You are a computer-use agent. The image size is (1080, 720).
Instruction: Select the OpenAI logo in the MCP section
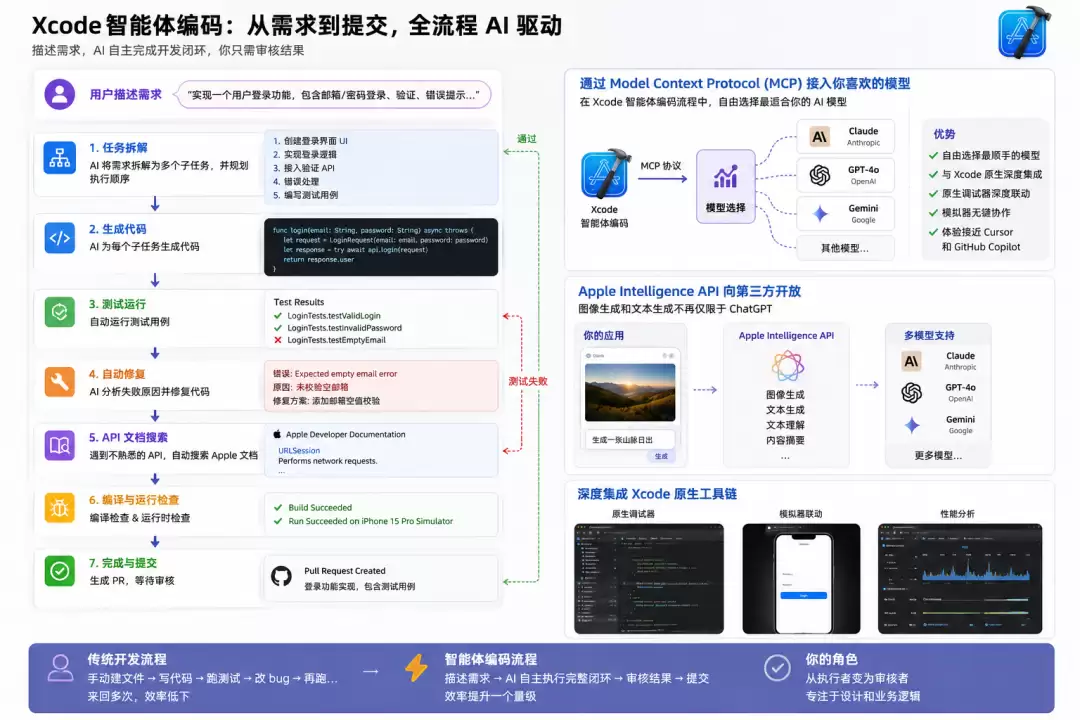click(x=820, y=175)
